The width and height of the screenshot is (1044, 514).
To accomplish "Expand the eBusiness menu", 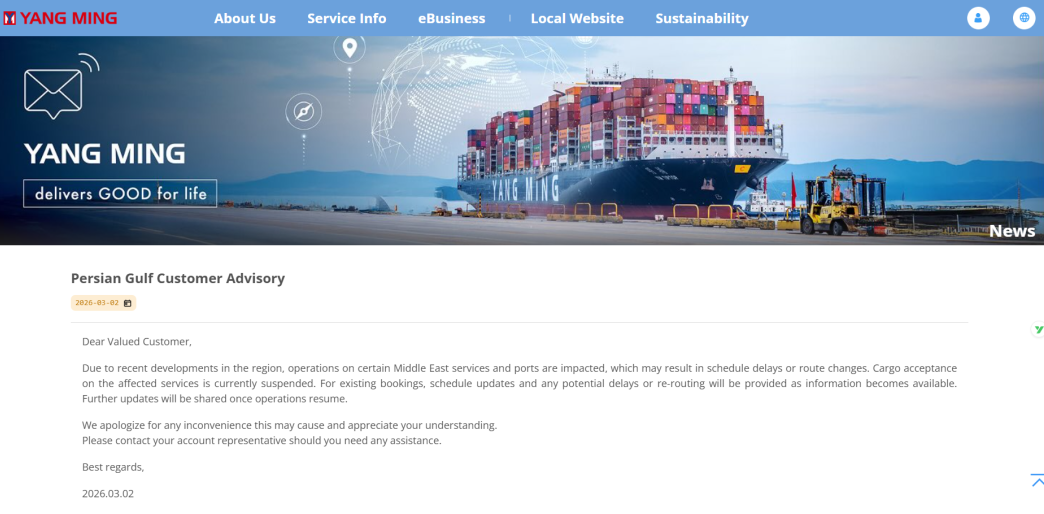I will [451, 19].
